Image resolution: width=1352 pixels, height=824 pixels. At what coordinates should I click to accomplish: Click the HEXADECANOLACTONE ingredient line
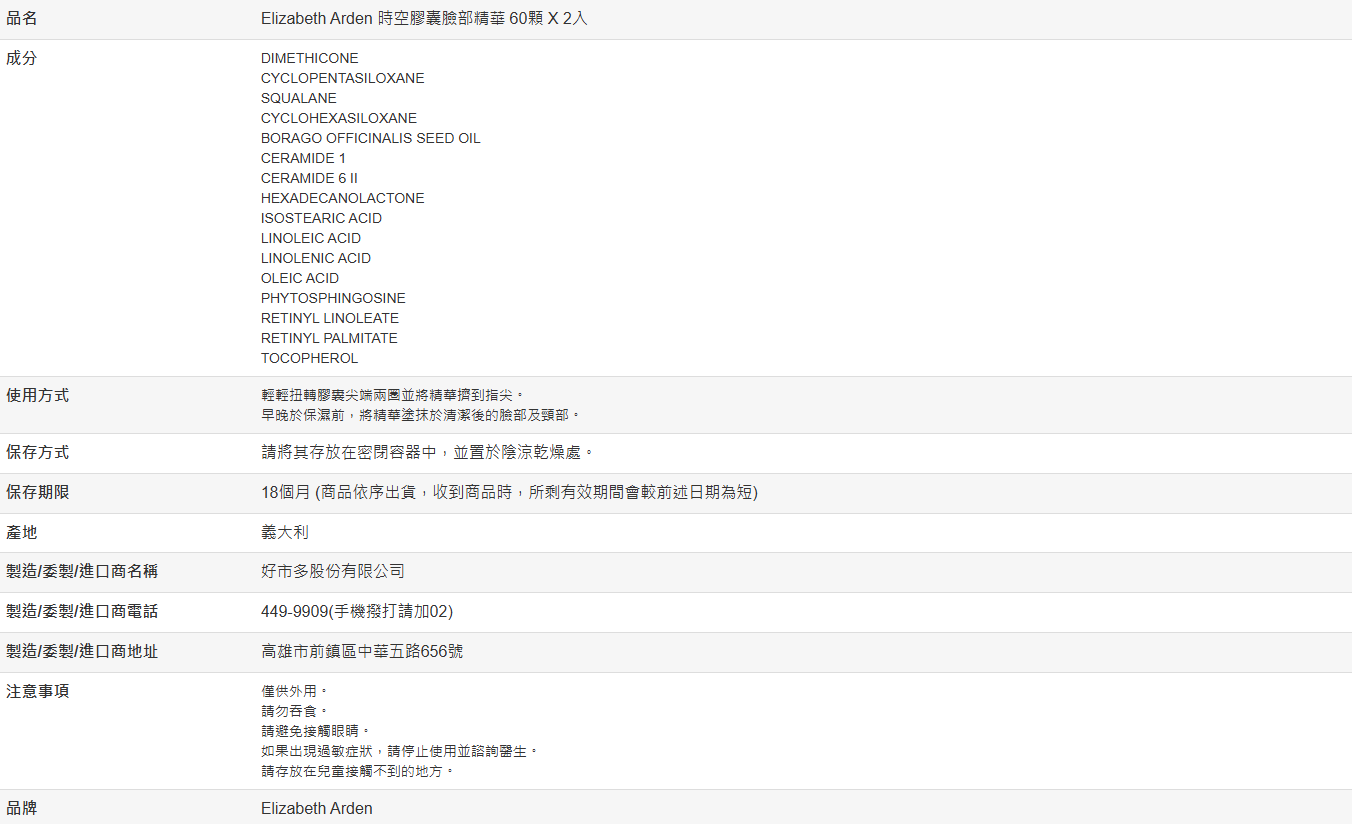pyautogui.click(x=342, y=198)
